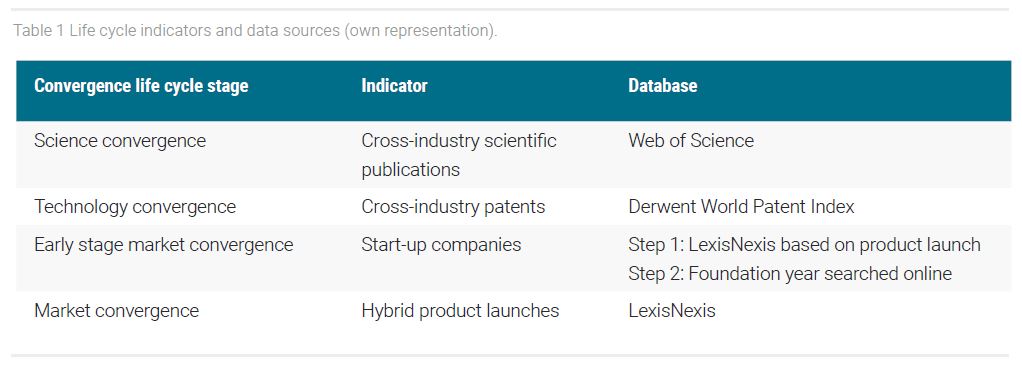Click the 'Start-up companies' indicator
Screen dimensions: 1022x369
[x=441, y=244]
